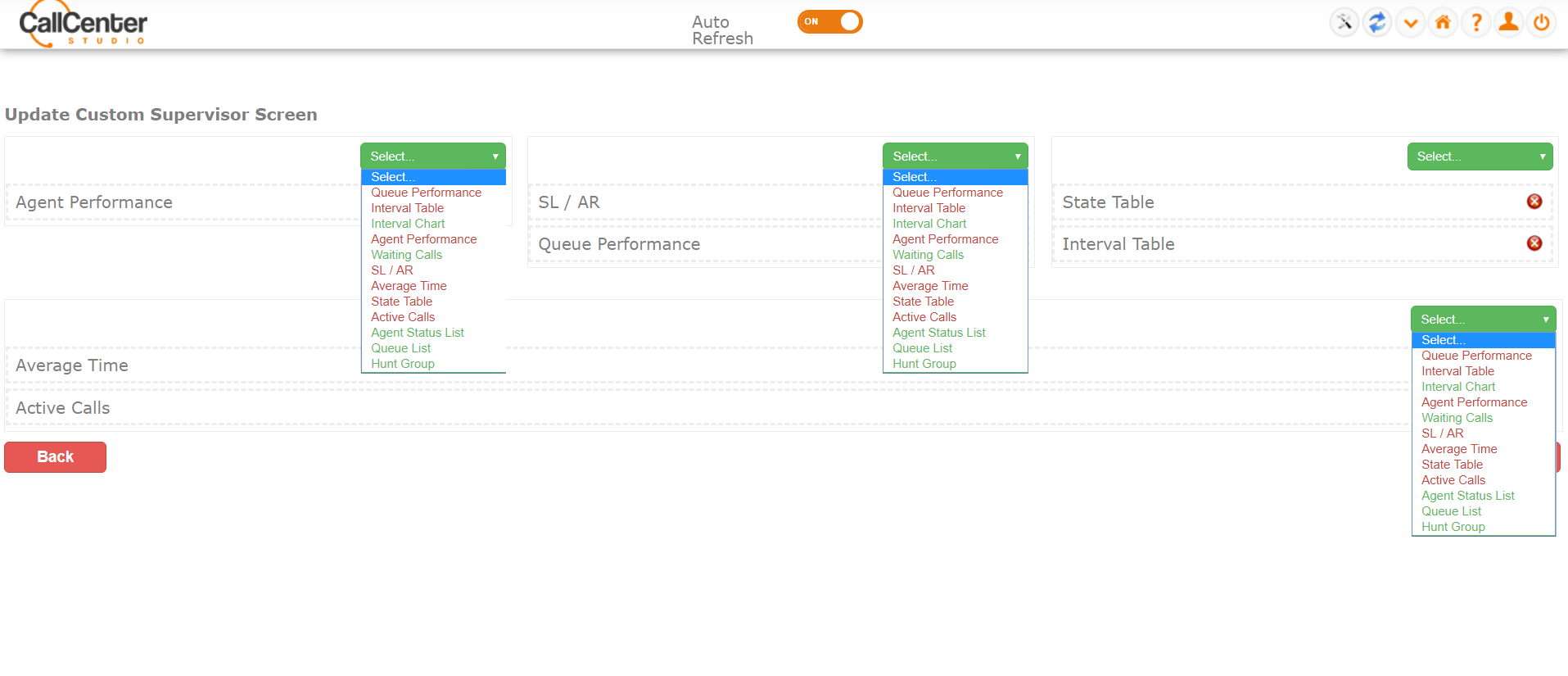Pick highlighted Select... option in bottom-right list
The height and width of the screenshot is (676, 1568).
pyautogui.click(x=1483, y=340)
